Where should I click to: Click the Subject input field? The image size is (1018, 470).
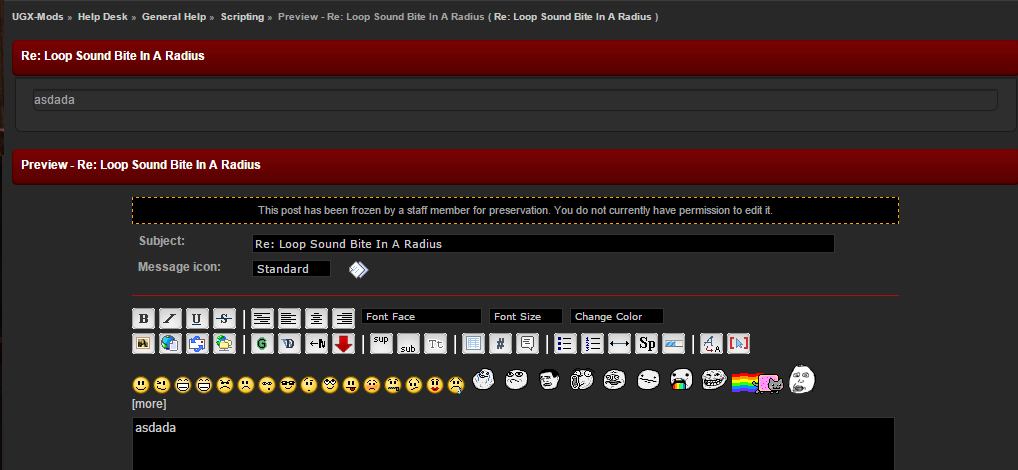[543, 243]
